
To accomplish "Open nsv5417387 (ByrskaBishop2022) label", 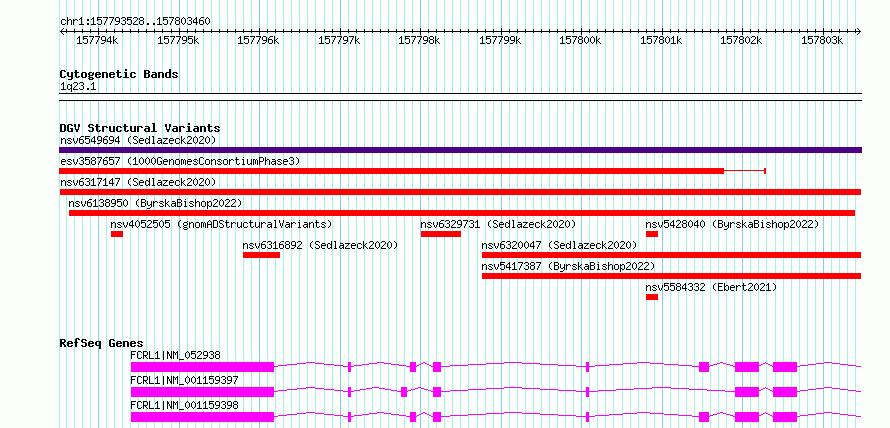I will pos(568,266).
